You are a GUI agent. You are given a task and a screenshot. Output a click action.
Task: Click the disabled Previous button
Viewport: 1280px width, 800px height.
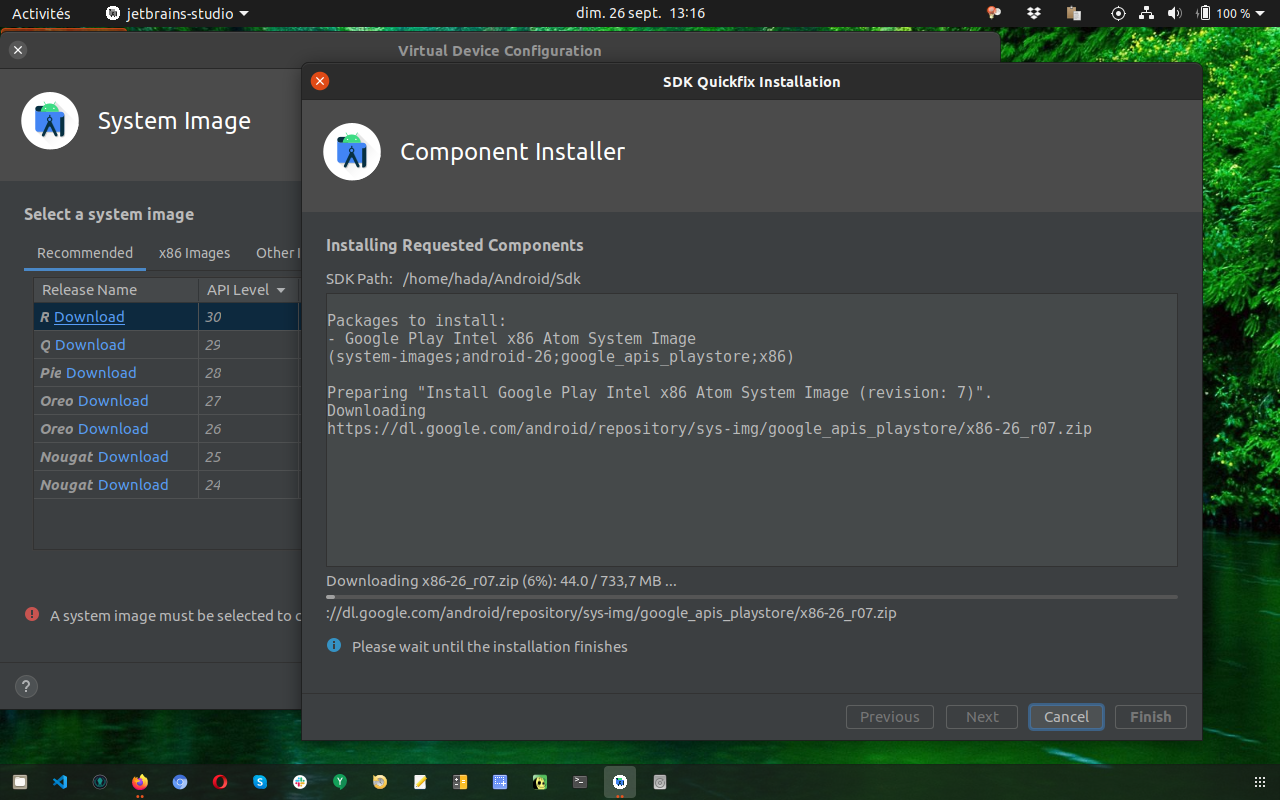click(x=890, y=717)
